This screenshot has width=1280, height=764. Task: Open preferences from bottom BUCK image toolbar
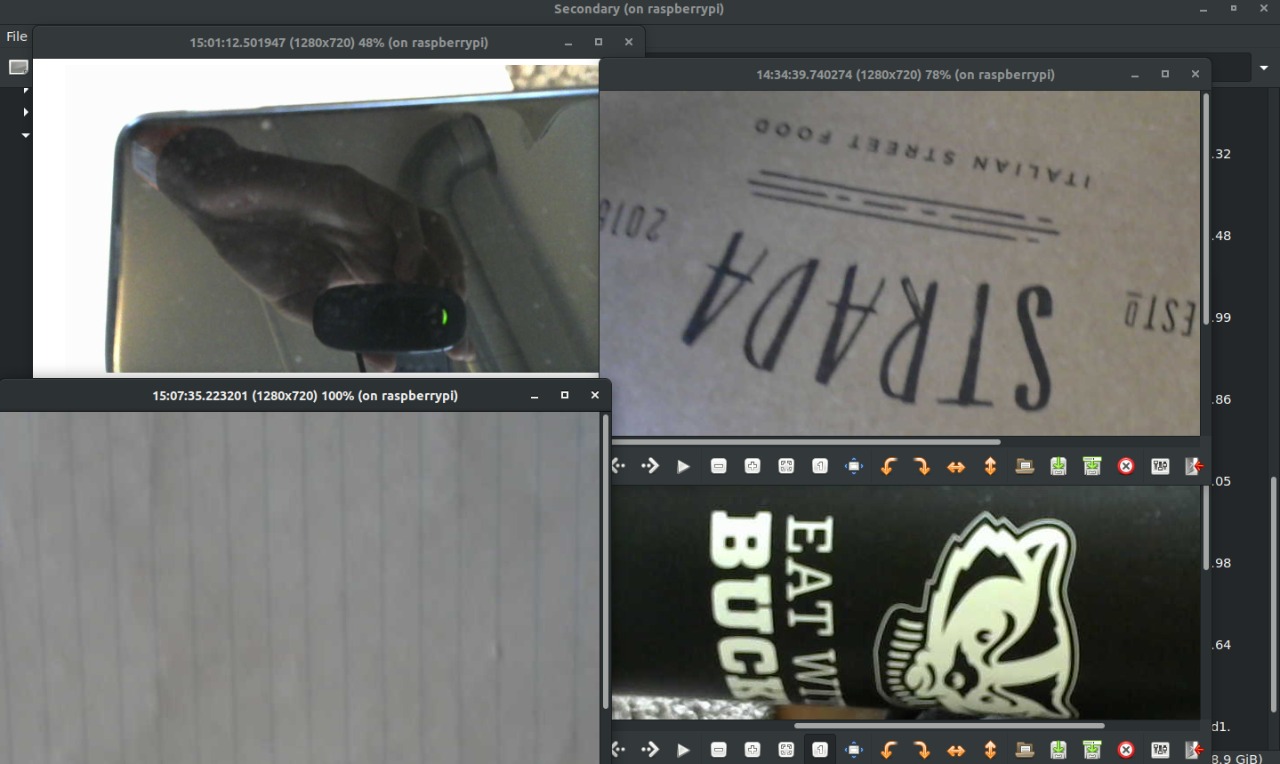[1160, 749]
